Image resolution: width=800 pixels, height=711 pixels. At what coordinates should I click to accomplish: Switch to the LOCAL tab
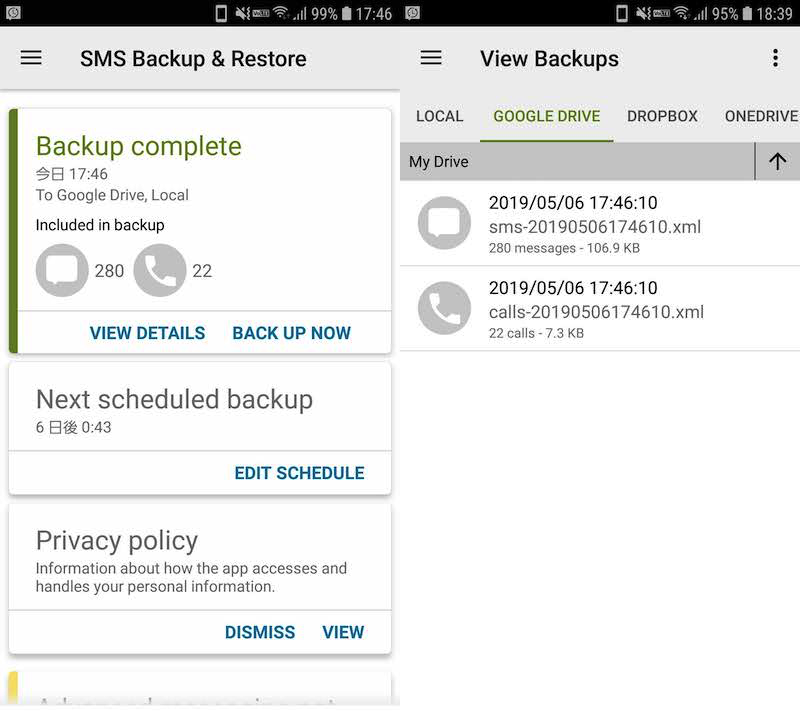coord(439,116)
